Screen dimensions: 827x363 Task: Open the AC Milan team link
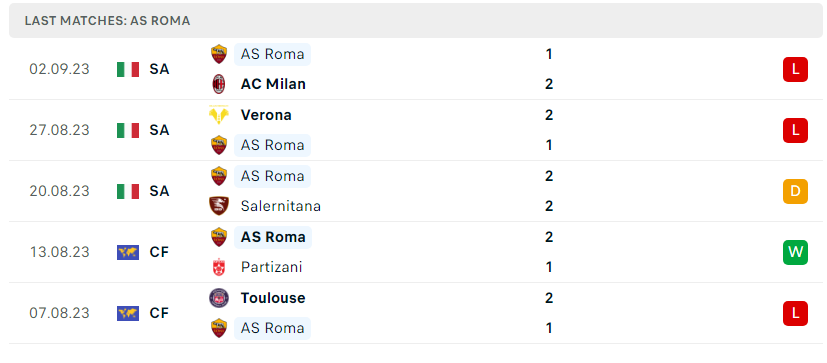273,84
